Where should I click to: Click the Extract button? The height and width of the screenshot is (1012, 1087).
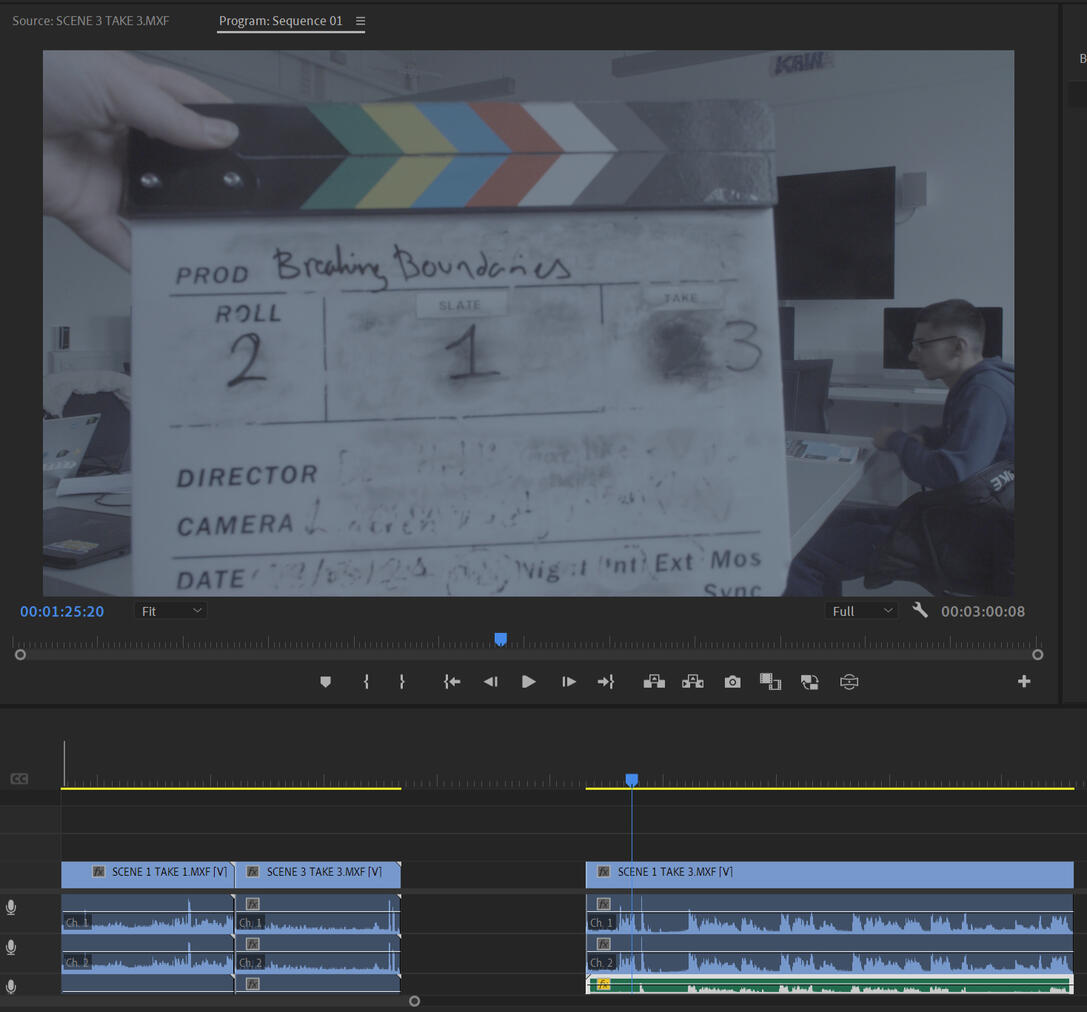[692, 682]
